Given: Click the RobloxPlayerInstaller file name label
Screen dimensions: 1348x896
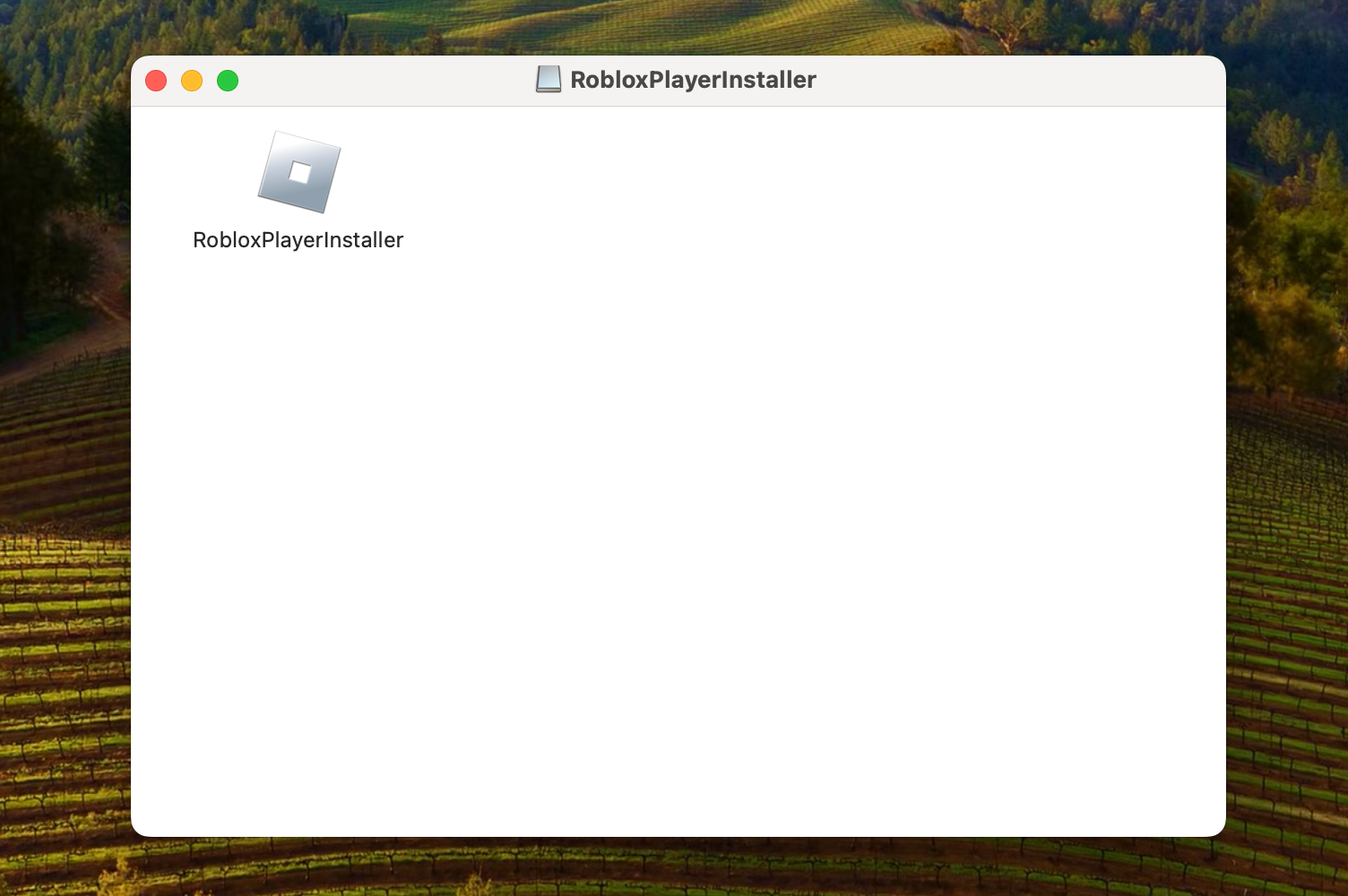Looking at the screenshot, I should (298, 240).
